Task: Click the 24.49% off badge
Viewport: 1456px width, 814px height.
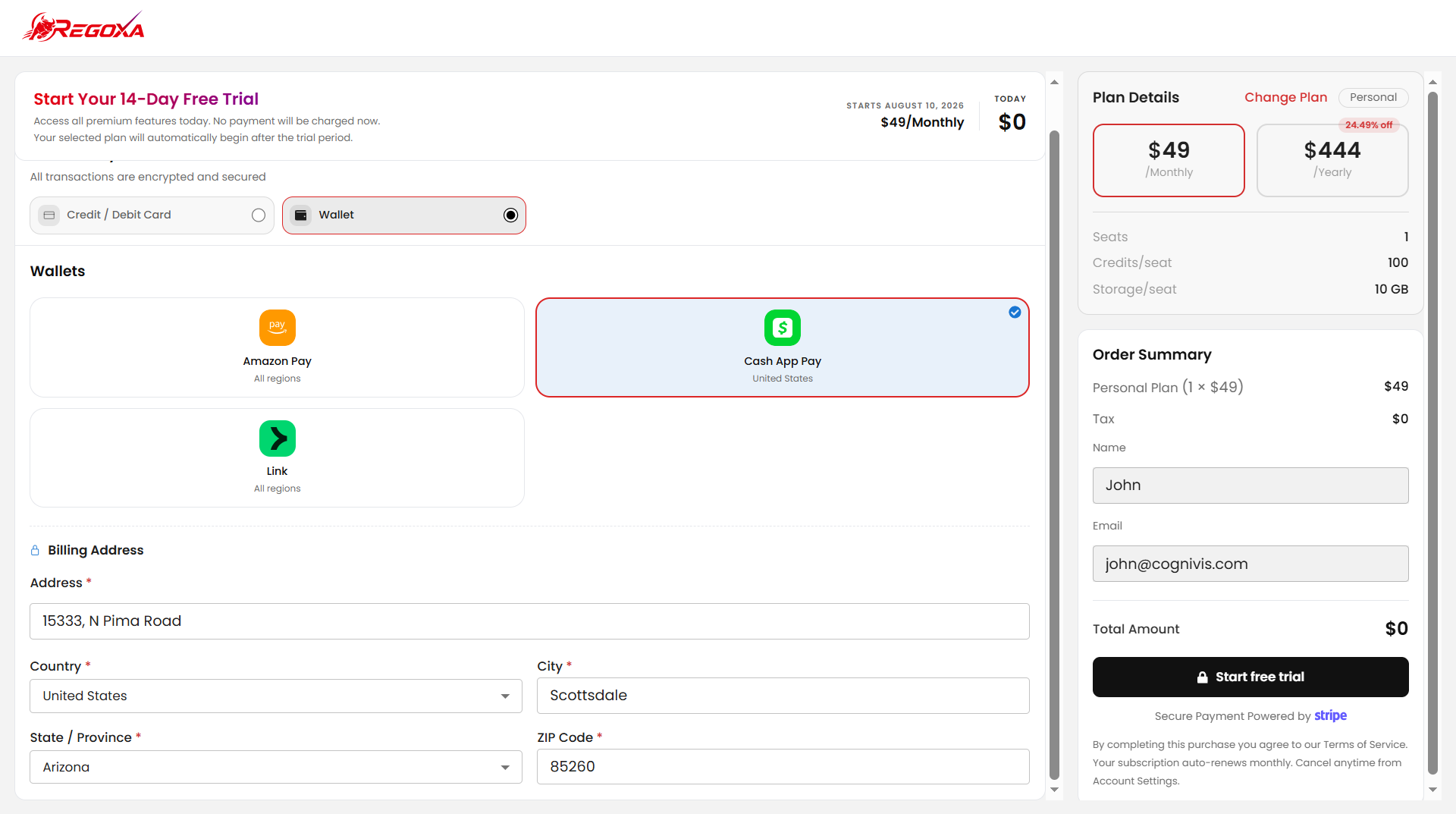Action: (1369, 125)
